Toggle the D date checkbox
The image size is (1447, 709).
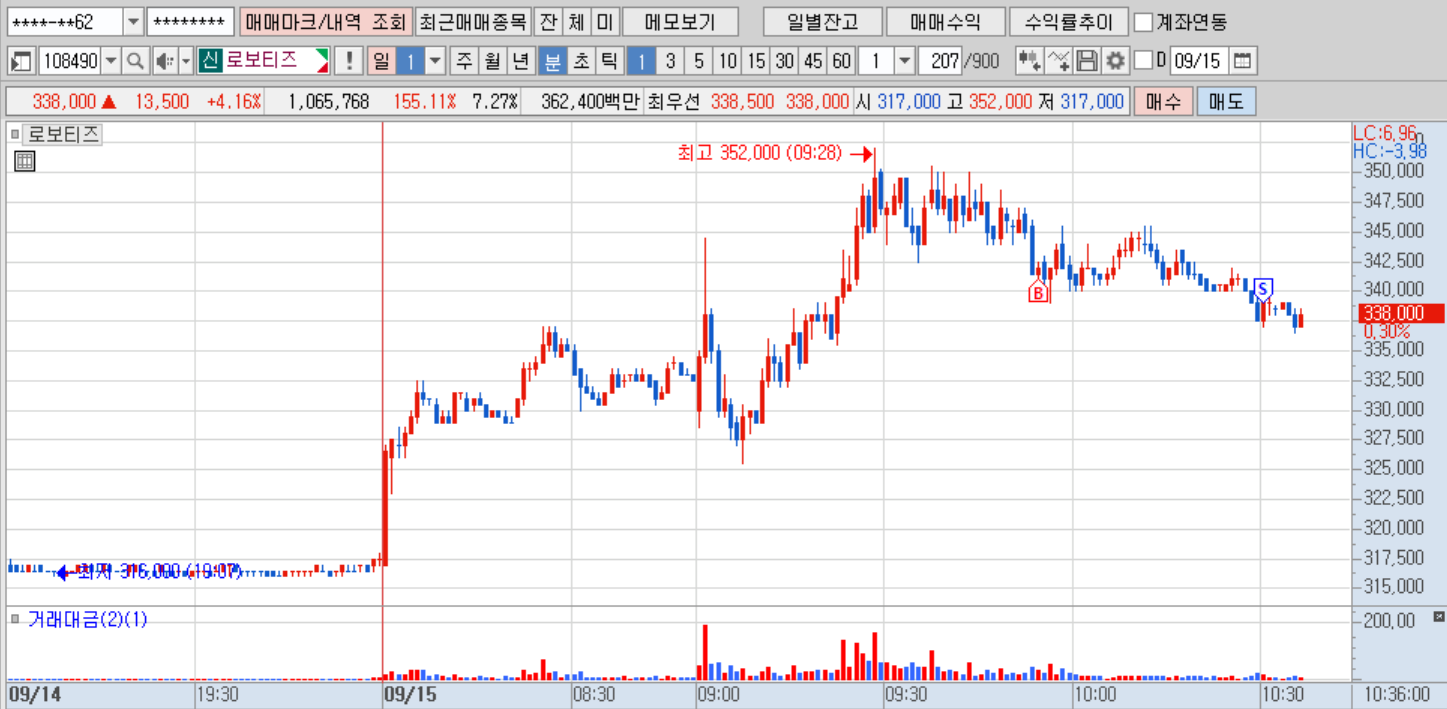[1144, 61]
